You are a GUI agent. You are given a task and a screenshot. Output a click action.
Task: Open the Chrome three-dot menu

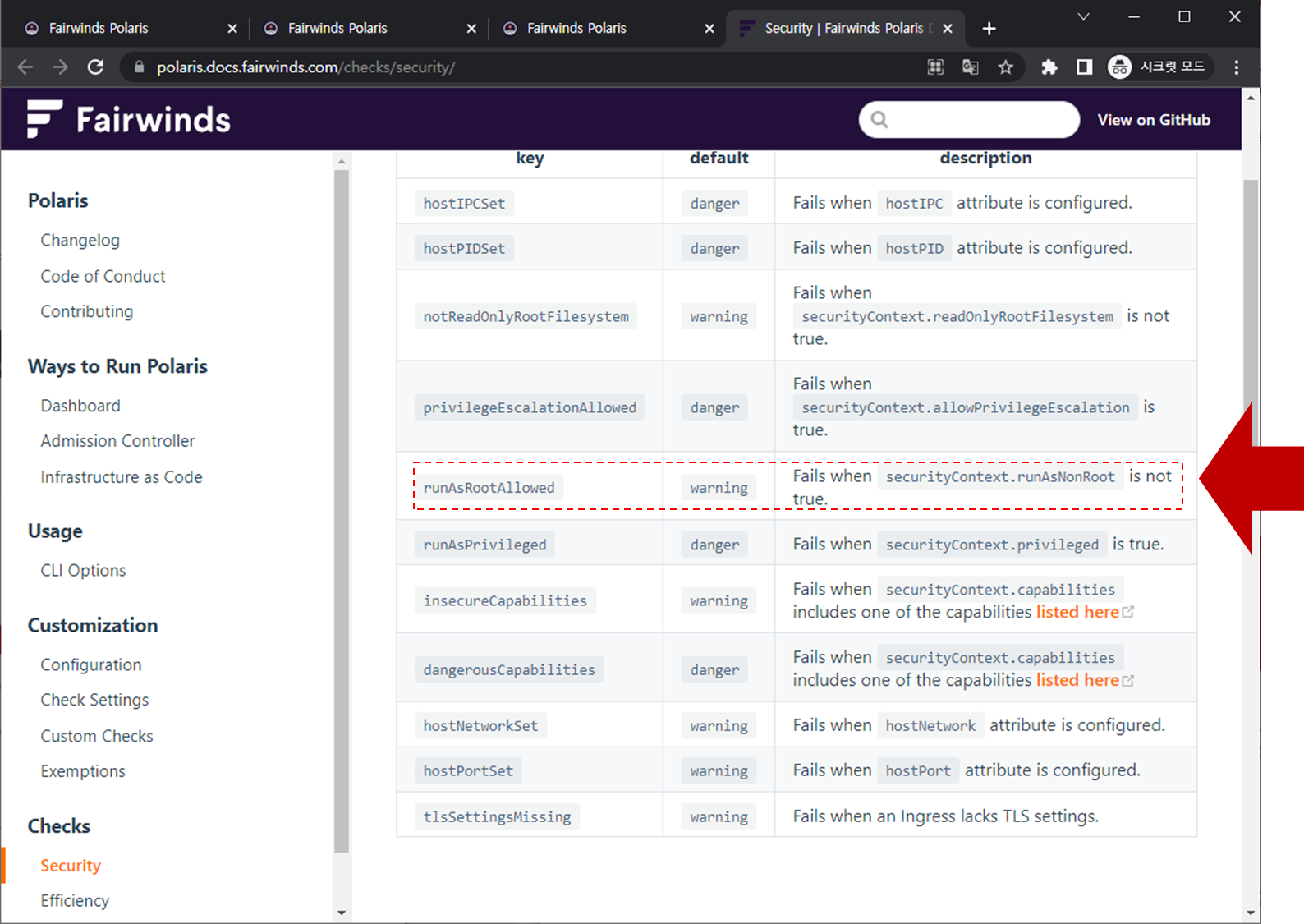pyautogui.click(x=1236, y=67)
